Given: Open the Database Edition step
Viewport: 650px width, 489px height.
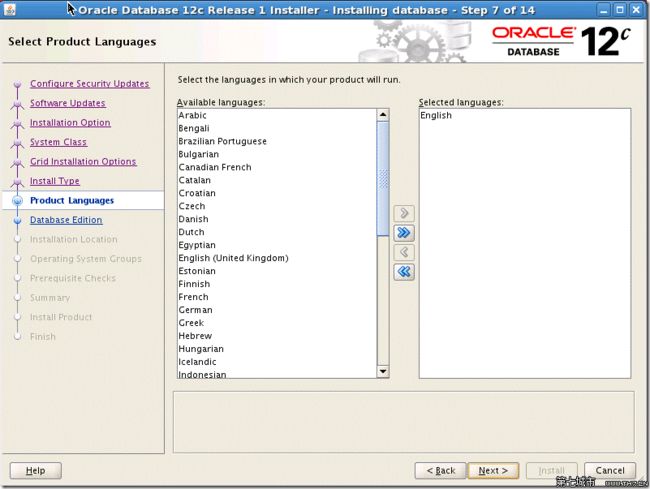Looking at the screenshot, I should click(66, 220).
